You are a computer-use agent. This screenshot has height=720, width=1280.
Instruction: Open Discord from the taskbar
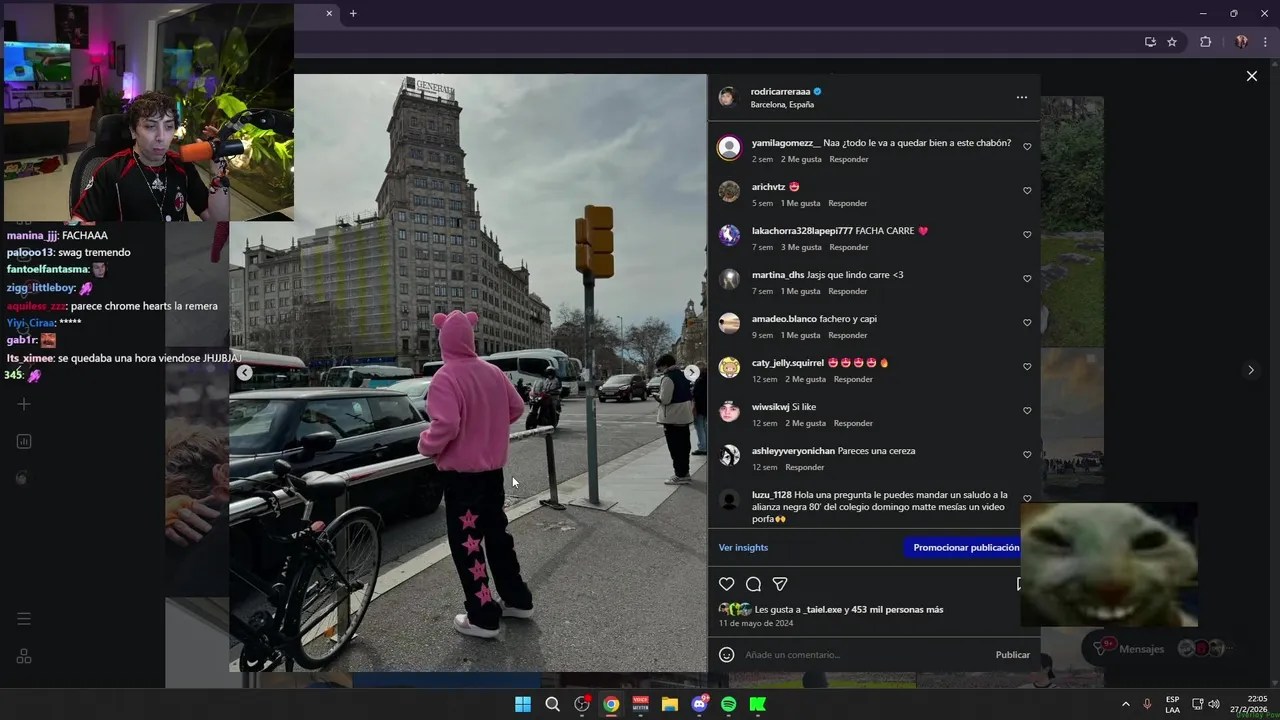click(700, 704)
